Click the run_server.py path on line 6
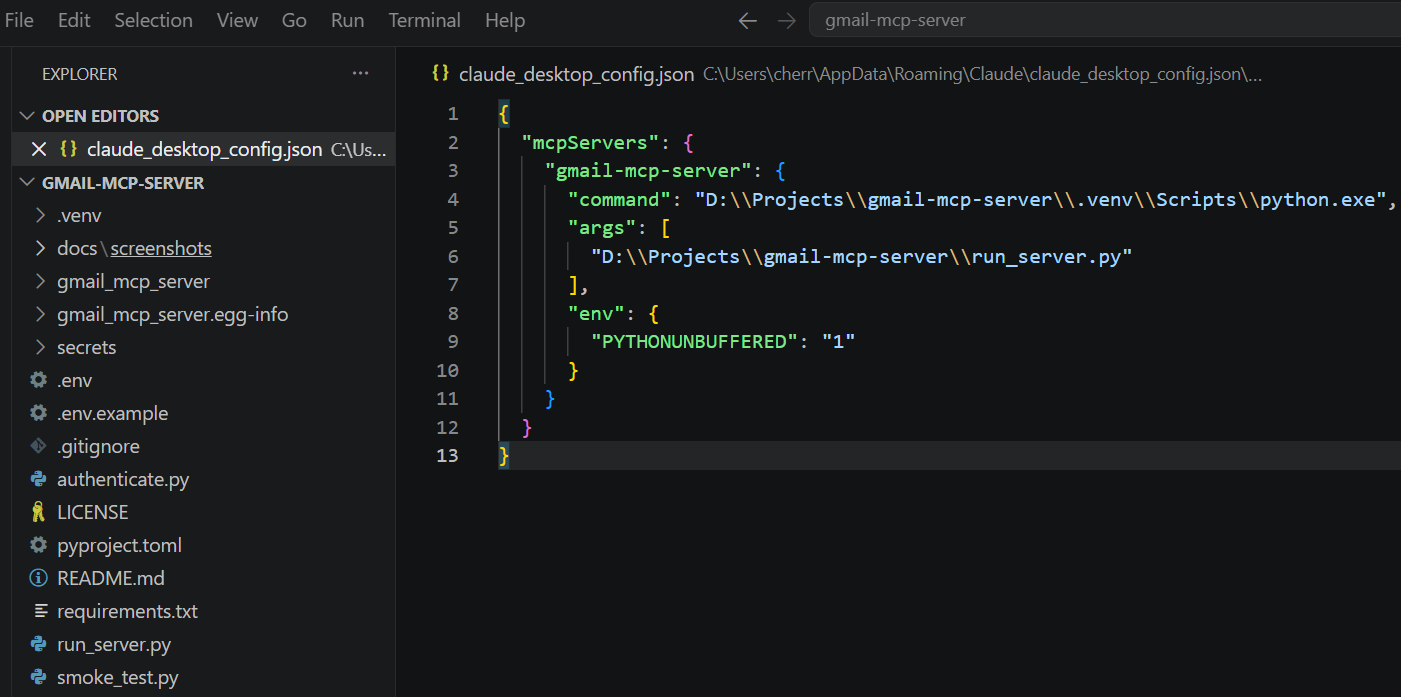 [861, 256]
